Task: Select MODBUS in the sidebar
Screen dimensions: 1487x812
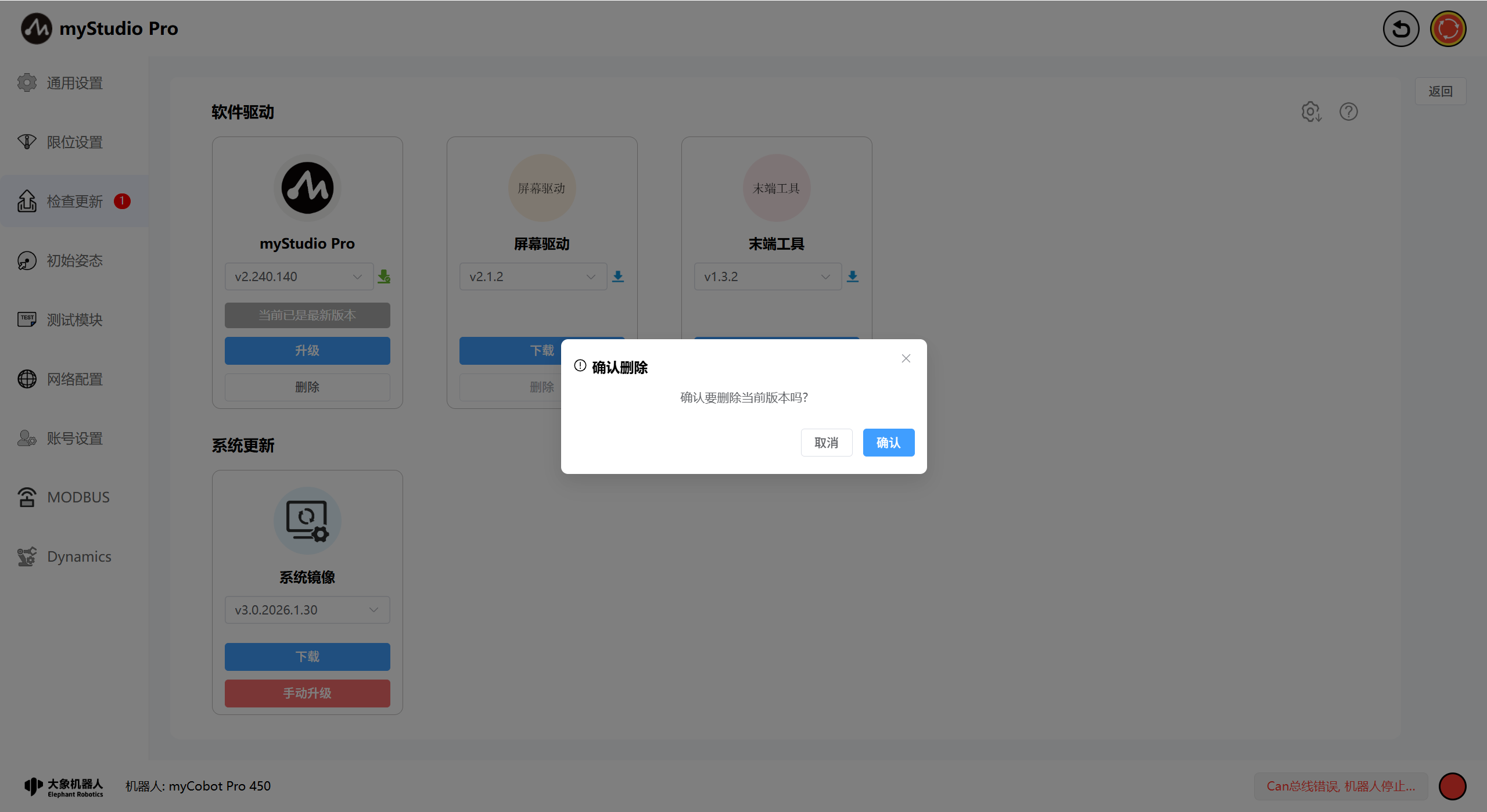Action: [78, 497]
